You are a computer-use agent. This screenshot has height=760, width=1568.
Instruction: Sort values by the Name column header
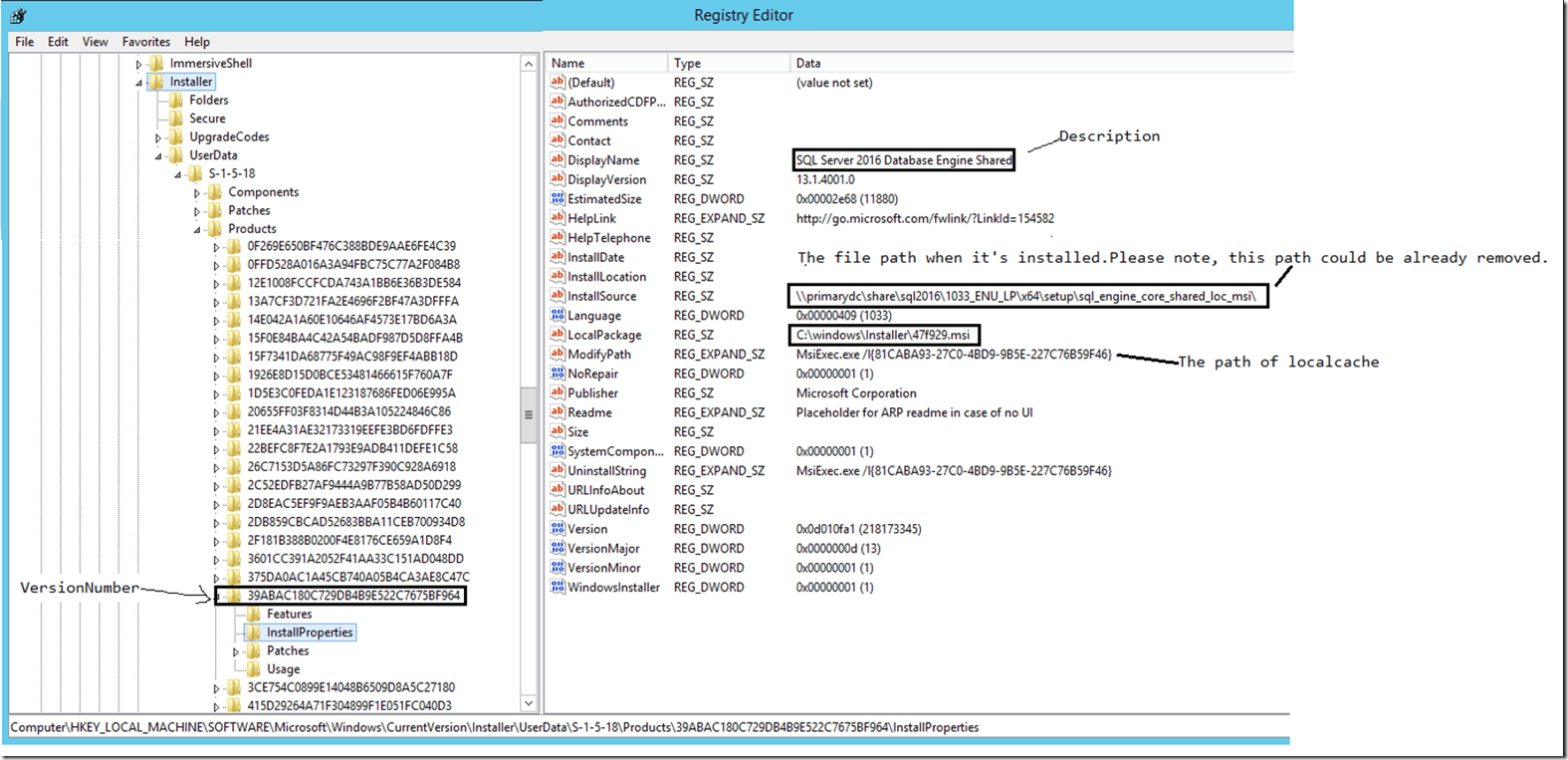coord(605,63)
